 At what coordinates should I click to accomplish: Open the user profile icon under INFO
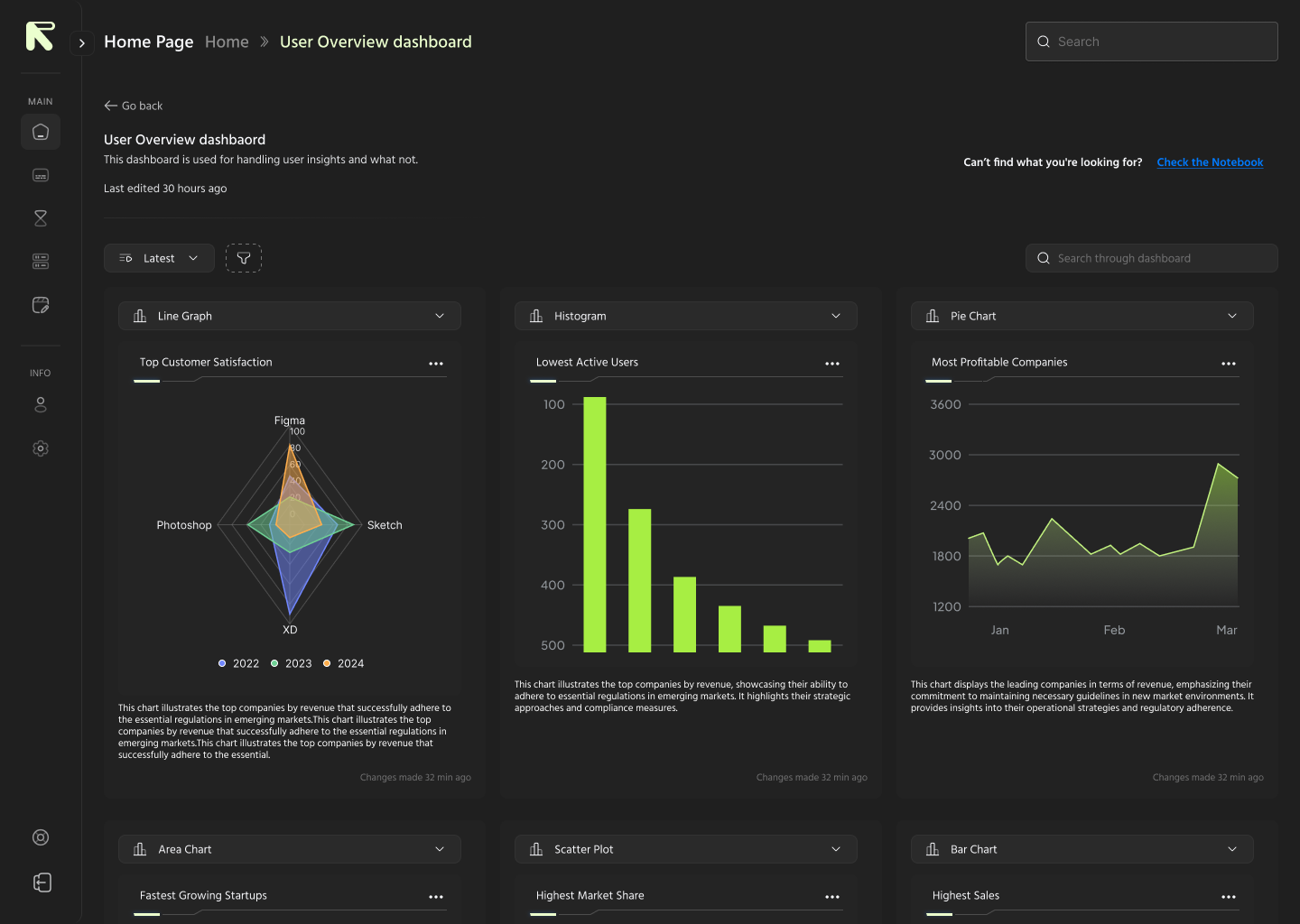[40, 404]
